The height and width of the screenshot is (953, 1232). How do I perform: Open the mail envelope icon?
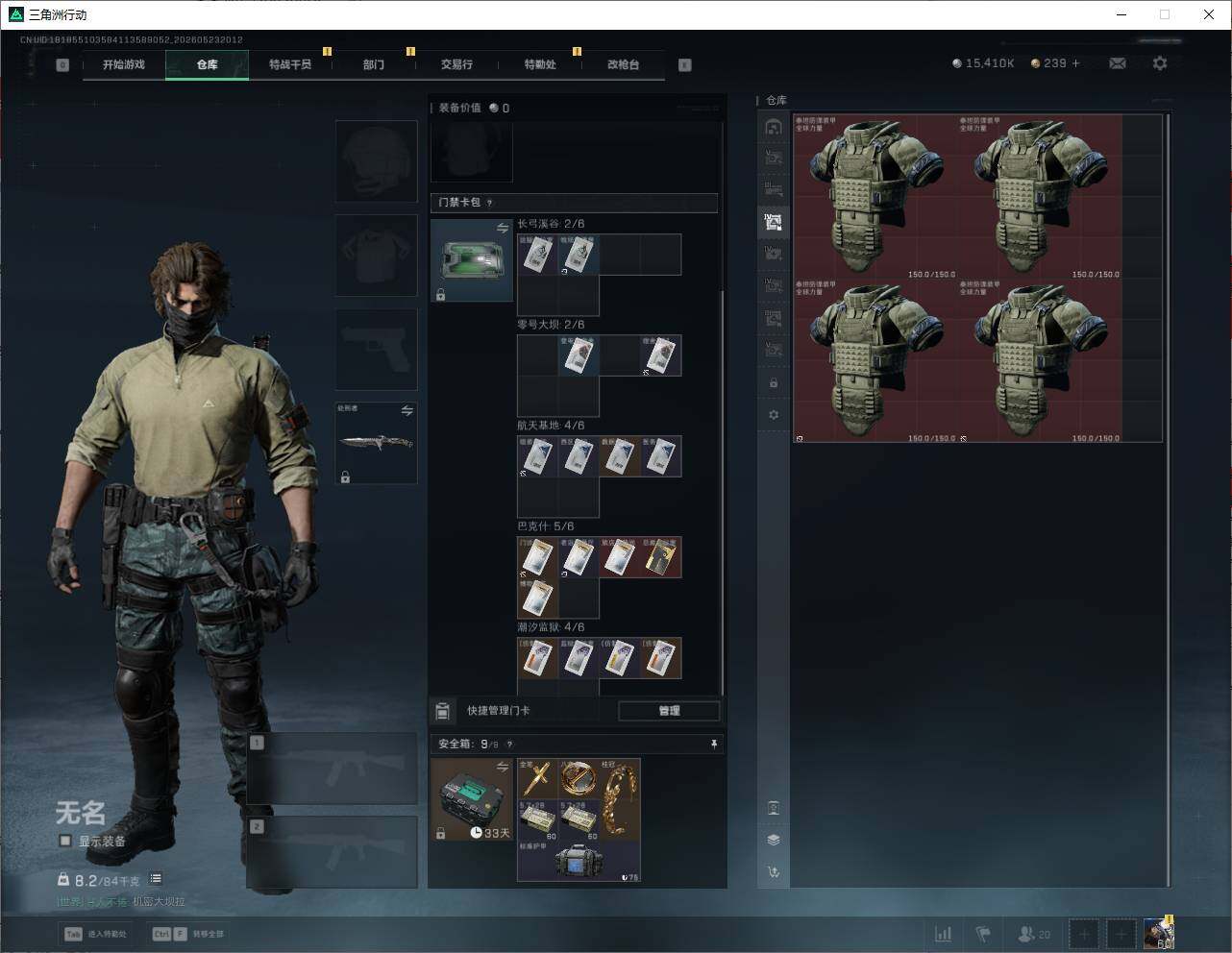[1118, 63]
